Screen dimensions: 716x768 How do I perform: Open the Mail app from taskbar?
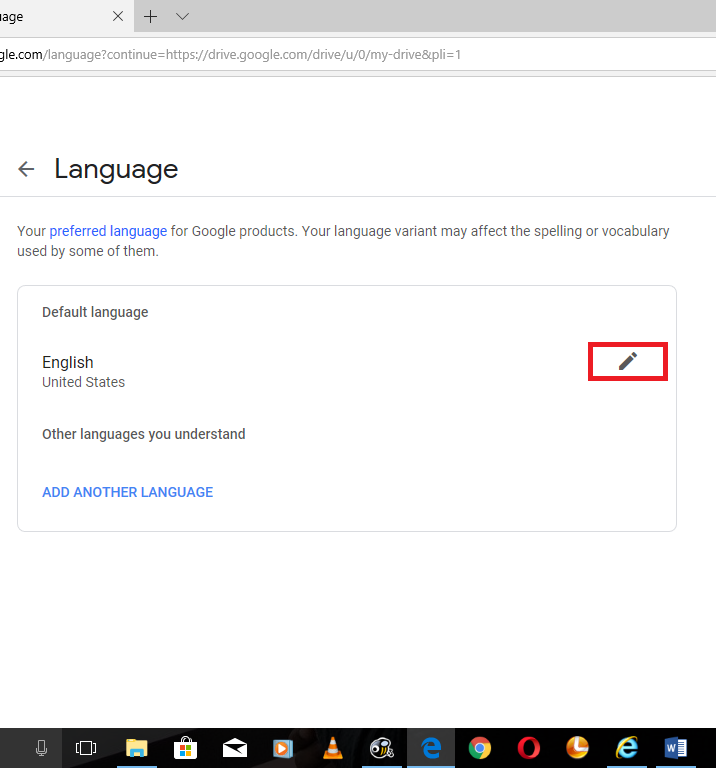(235, 748)
